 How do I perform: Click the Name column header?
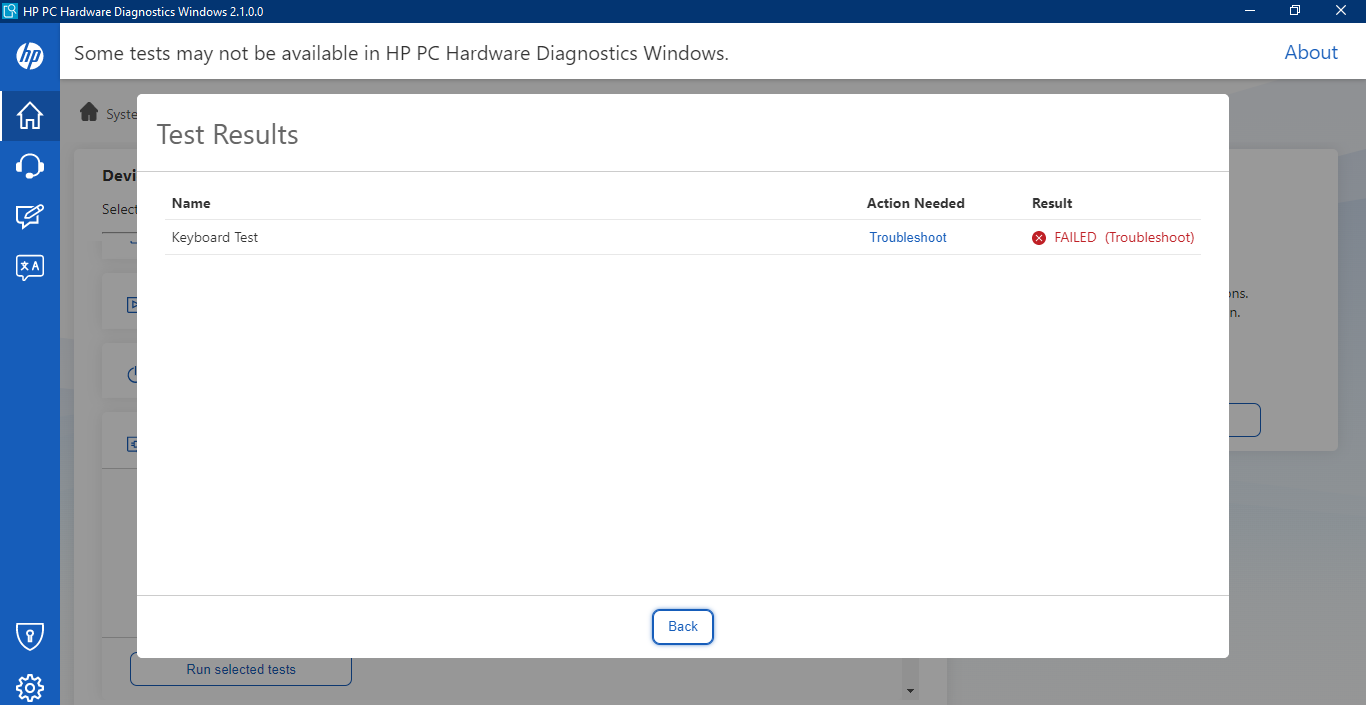point(192,203)
